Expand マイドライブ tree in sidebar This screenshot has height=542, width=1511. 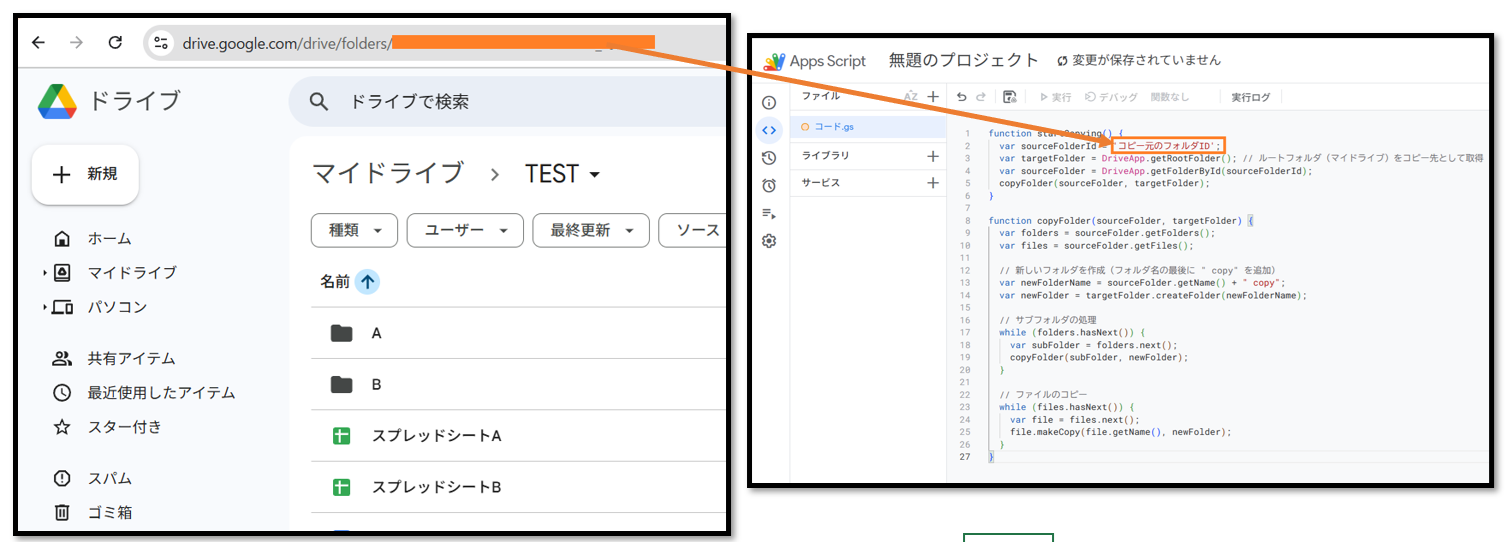(45, 273)
